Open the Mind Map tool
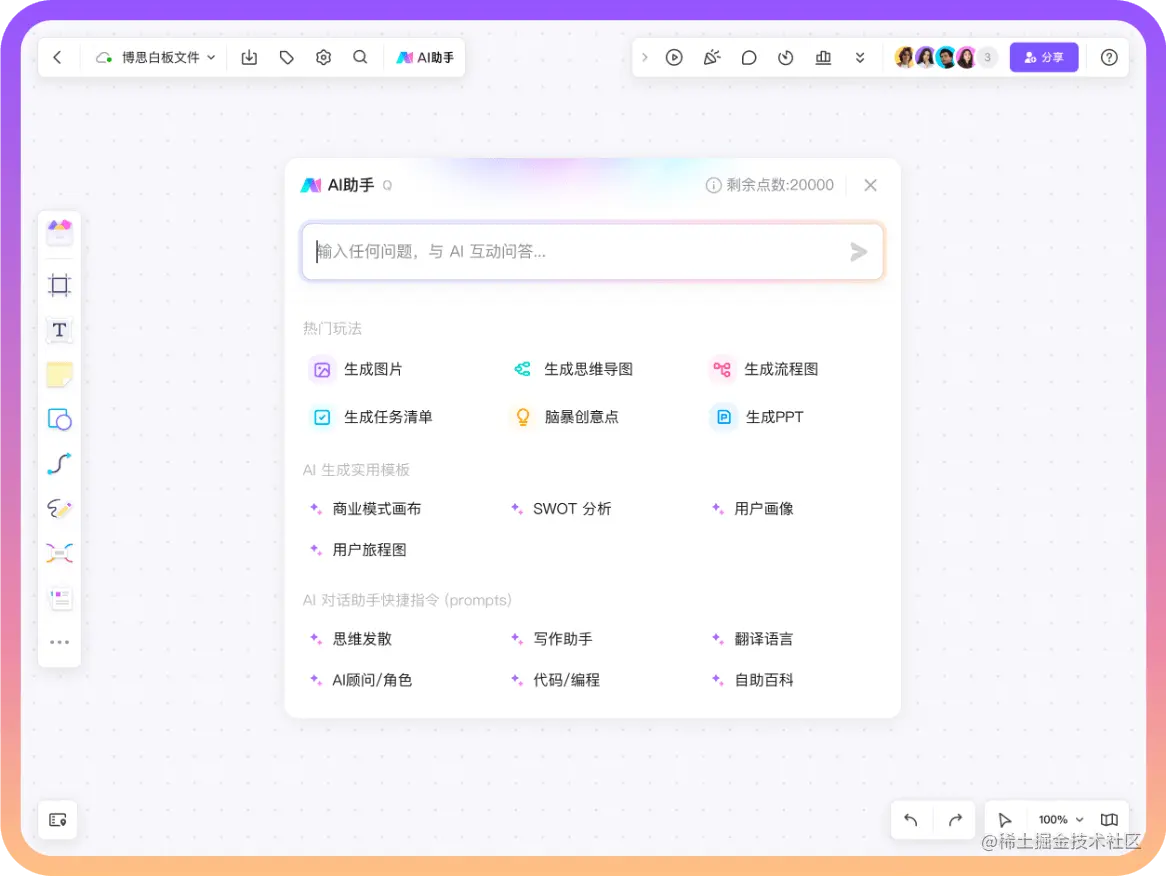1166x876 pixels. click(x=59, y=552)
